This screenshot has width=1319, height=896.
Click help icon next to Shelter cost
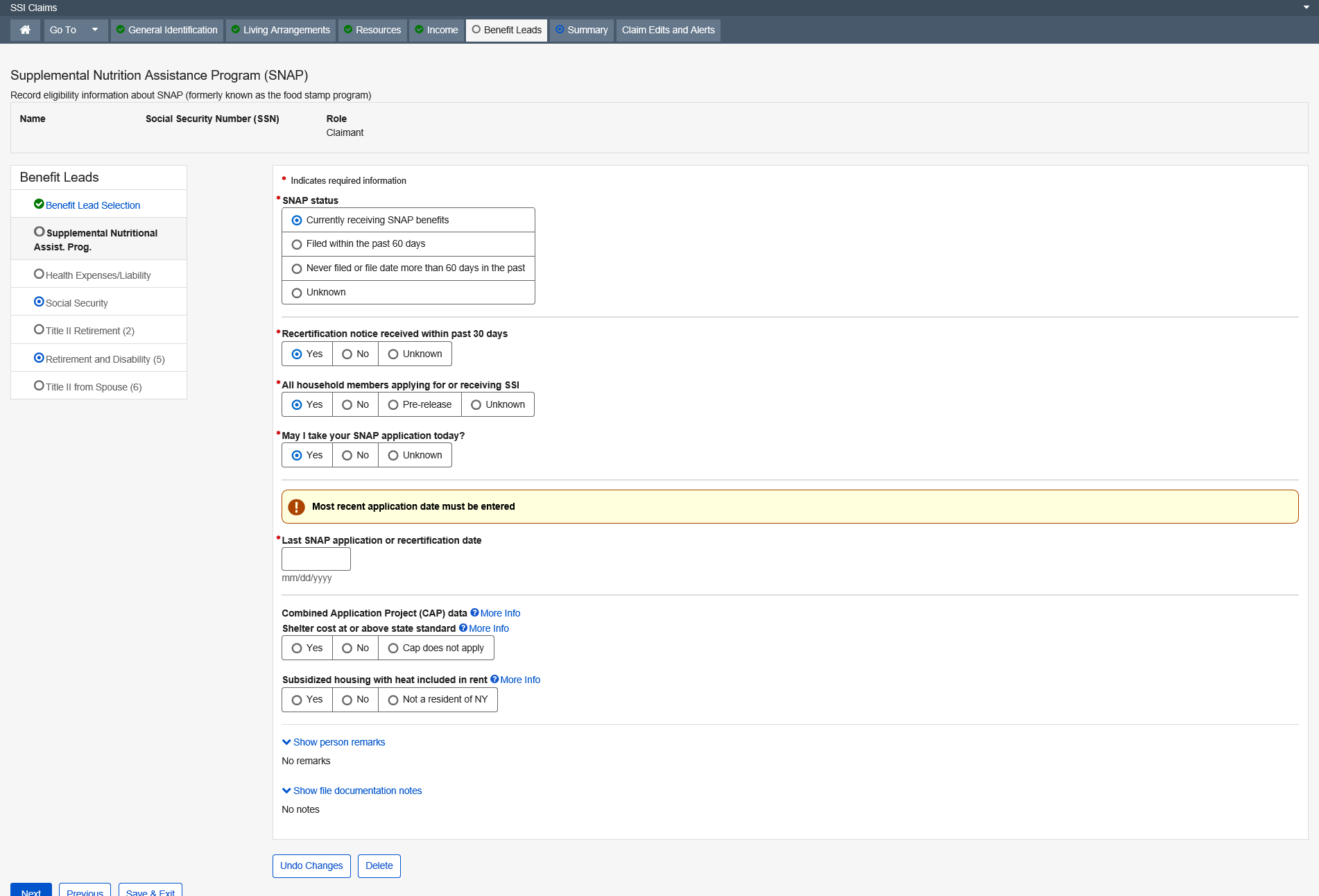tap(463, 628)
